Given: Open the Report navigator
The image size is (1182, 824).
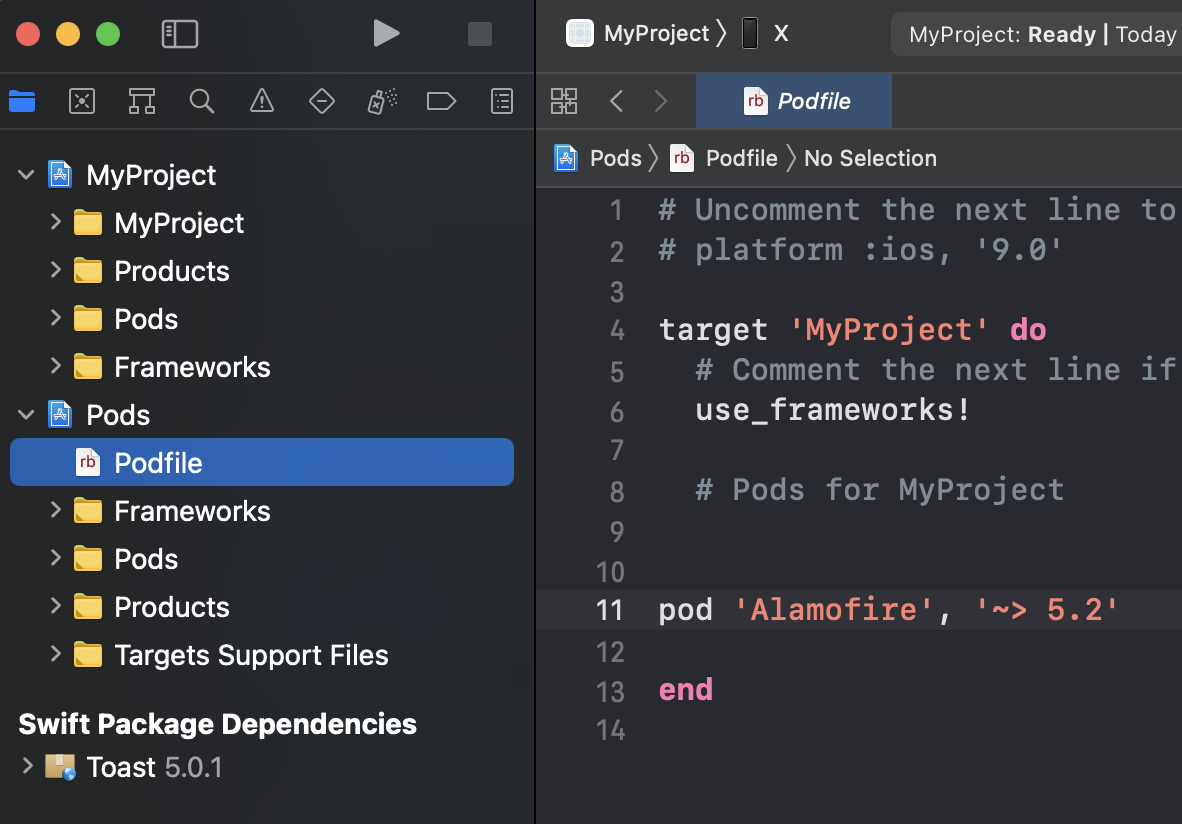Looking at the screenshot, I should 501,101.
